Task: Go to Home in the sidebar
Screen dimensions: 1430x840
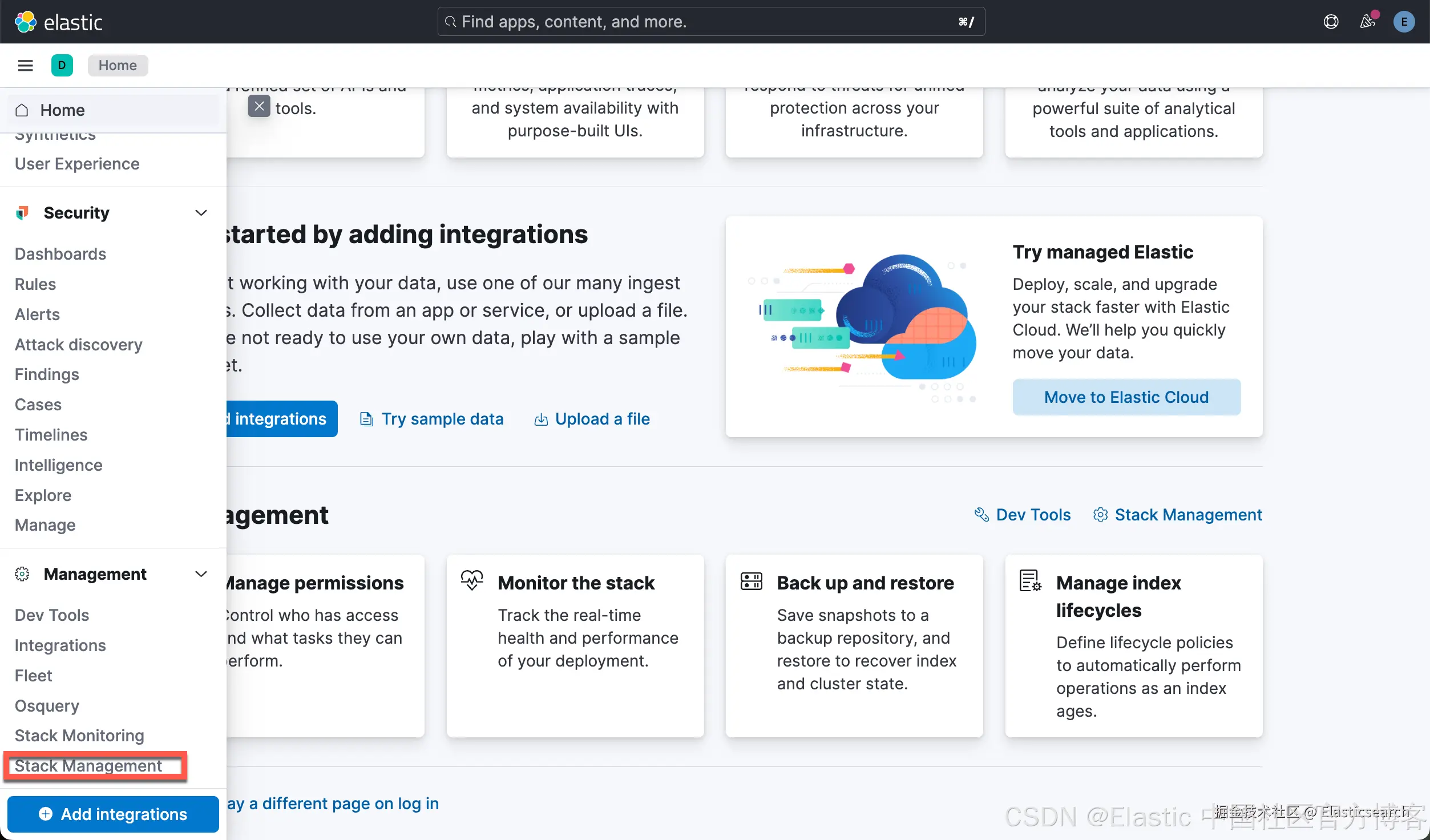Action: (x=62, y=110)
